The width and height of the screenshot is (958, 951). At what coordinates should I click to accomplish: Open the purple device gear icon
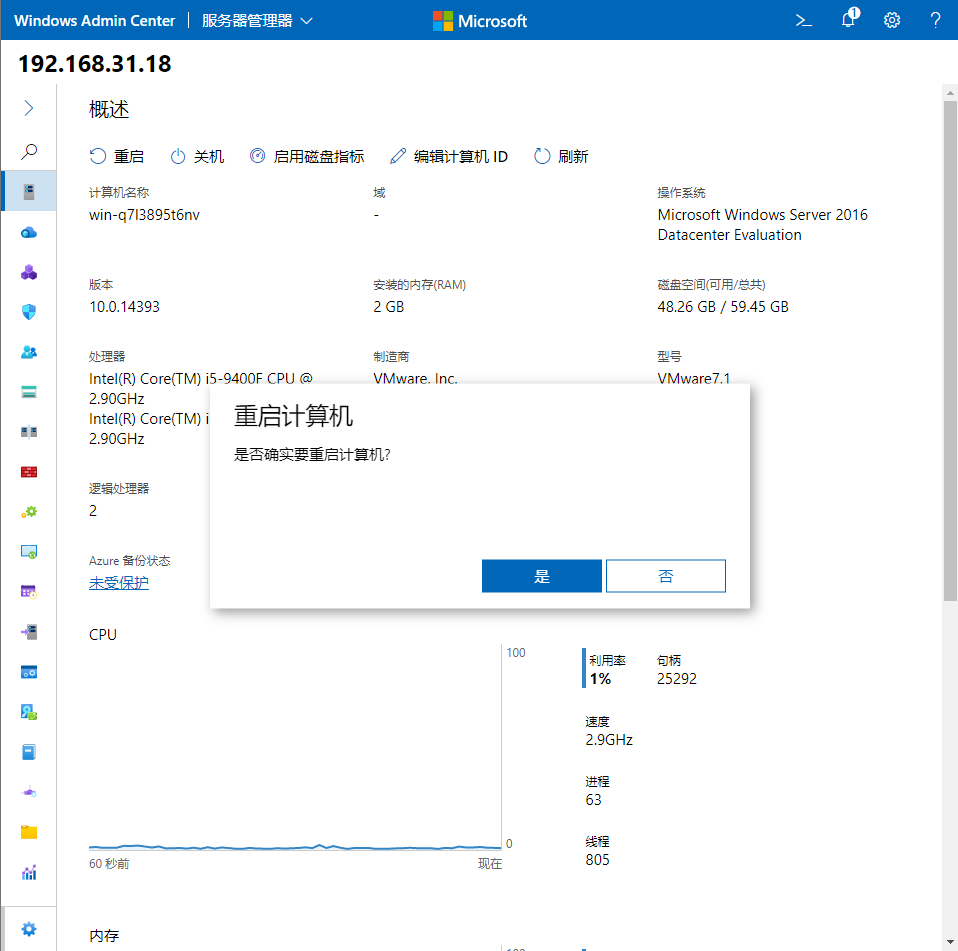[29, 792]
